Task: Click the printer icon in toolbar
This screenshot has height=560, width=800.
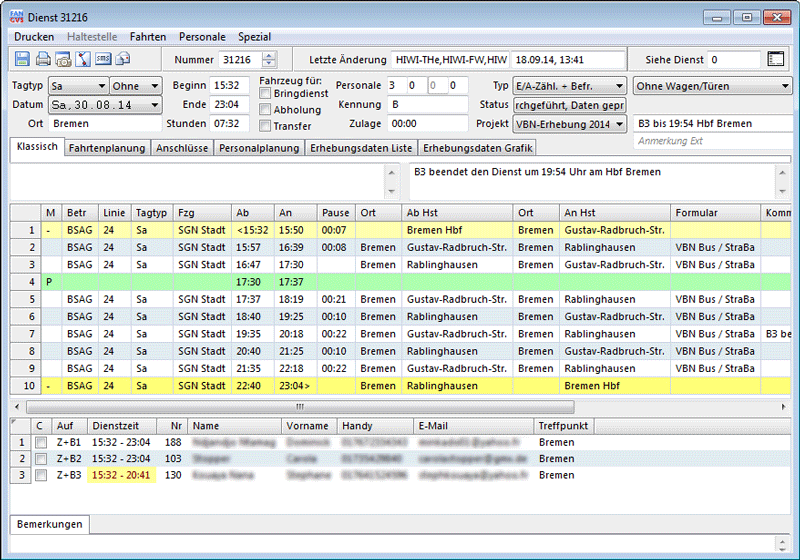Action: point(43,59)
